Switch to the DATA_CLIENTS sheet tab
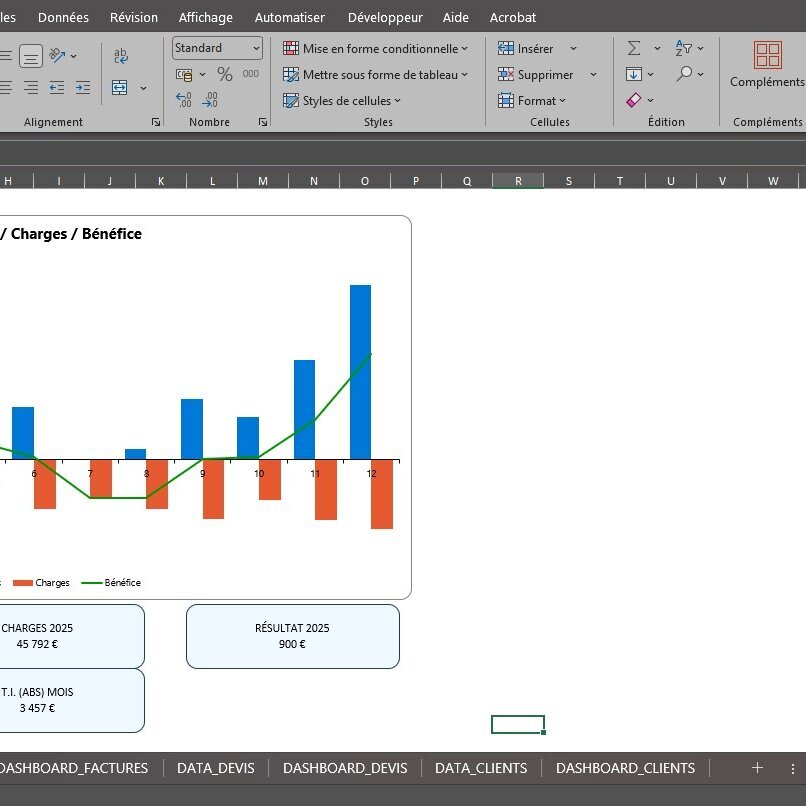The height and width of the screenshot is (806, 806). [481, 768]
